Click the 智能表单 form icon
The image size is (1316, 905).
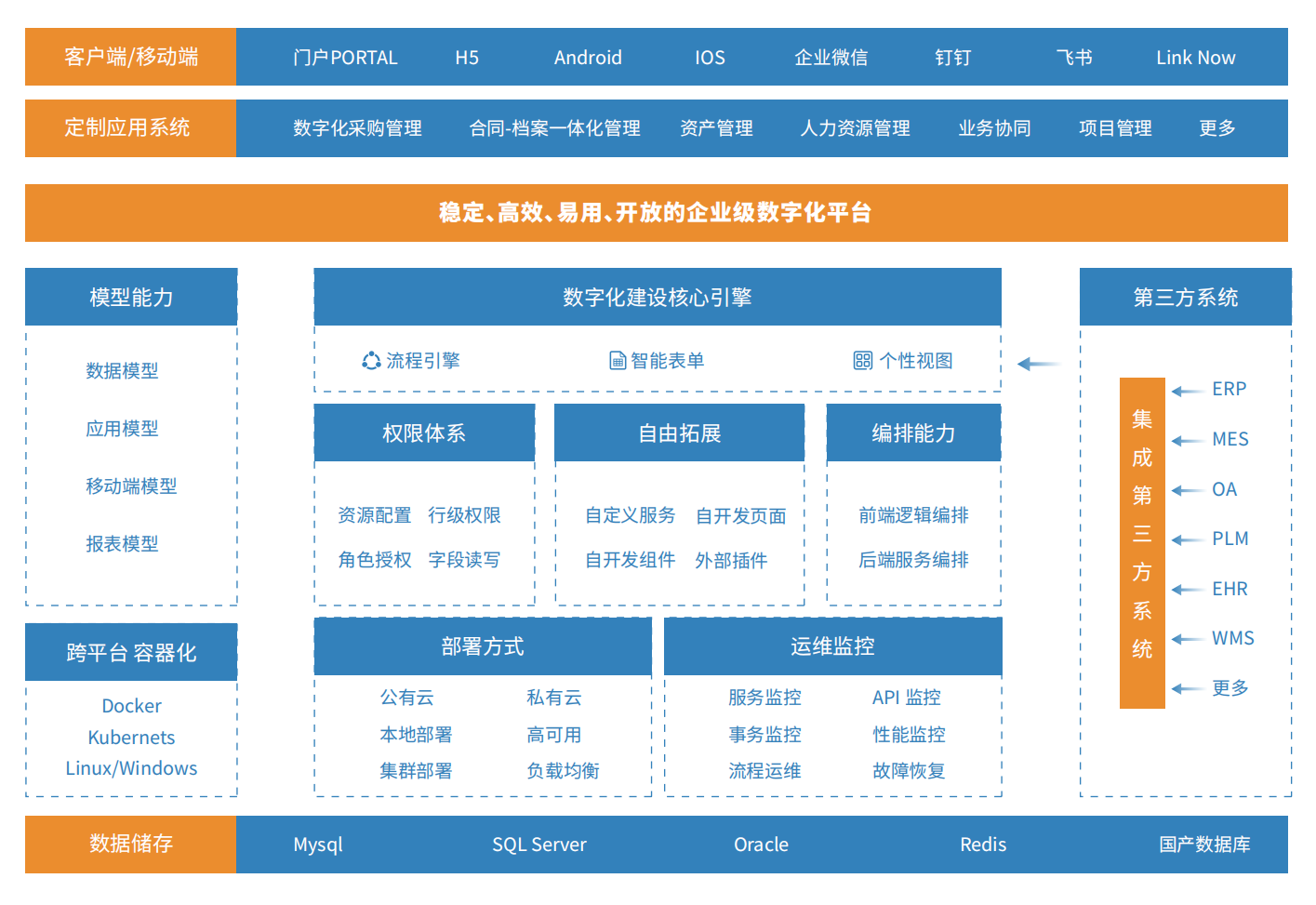coord(617,360)
